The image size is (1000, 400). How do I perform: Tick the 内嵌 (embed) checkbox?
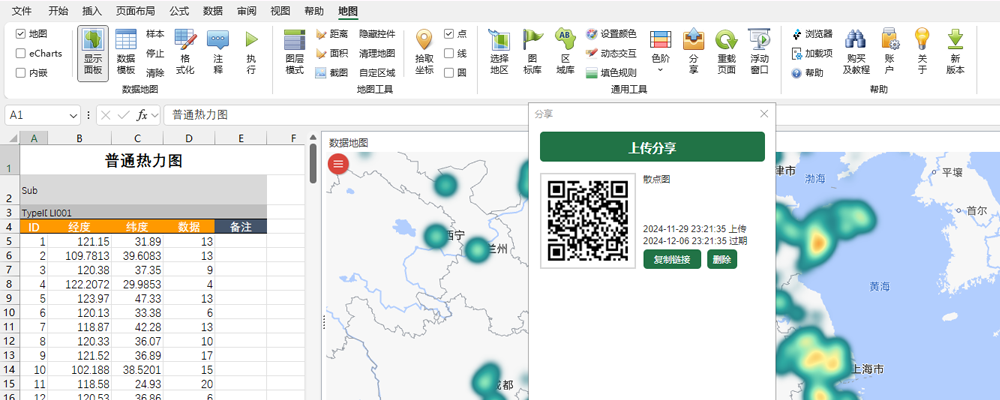[x=21, y=73]
